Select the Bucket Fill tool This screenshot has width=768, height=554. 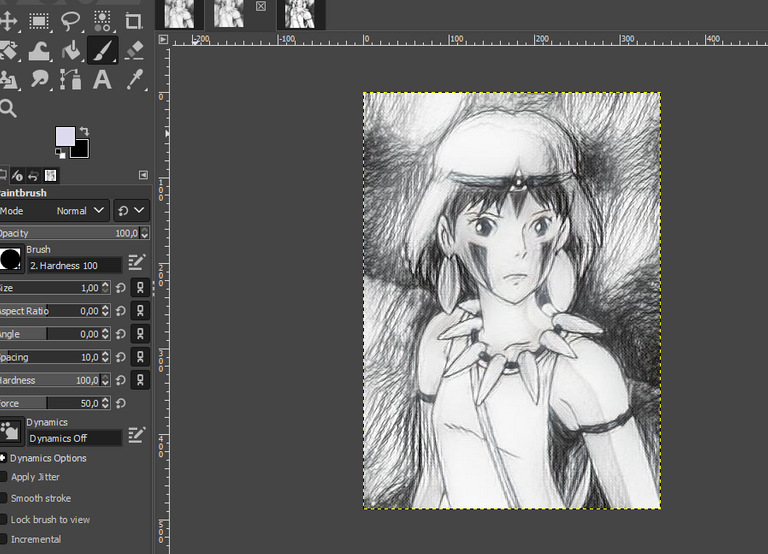[71, 50]
